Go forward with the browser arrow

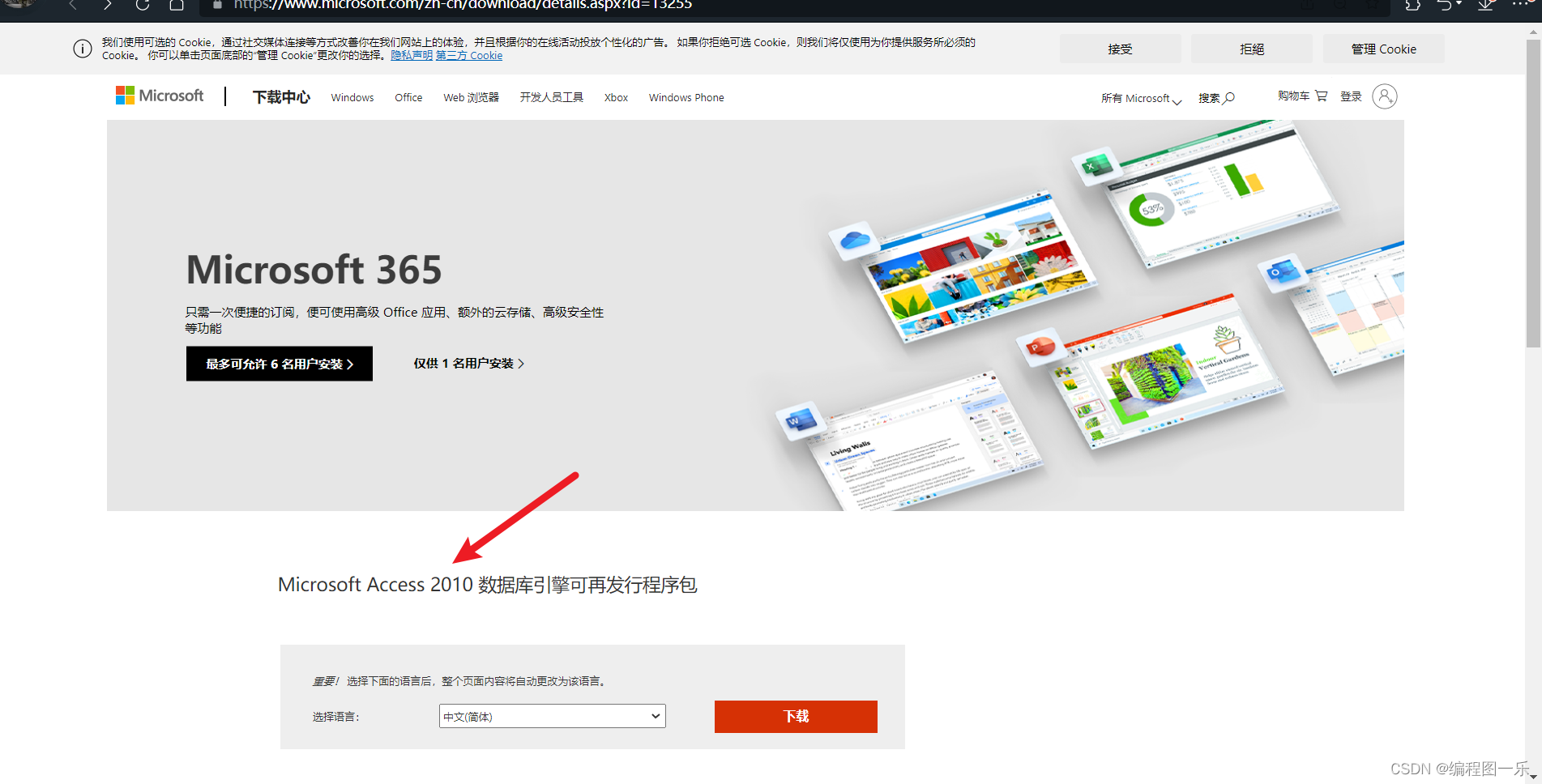pos(107,5)
